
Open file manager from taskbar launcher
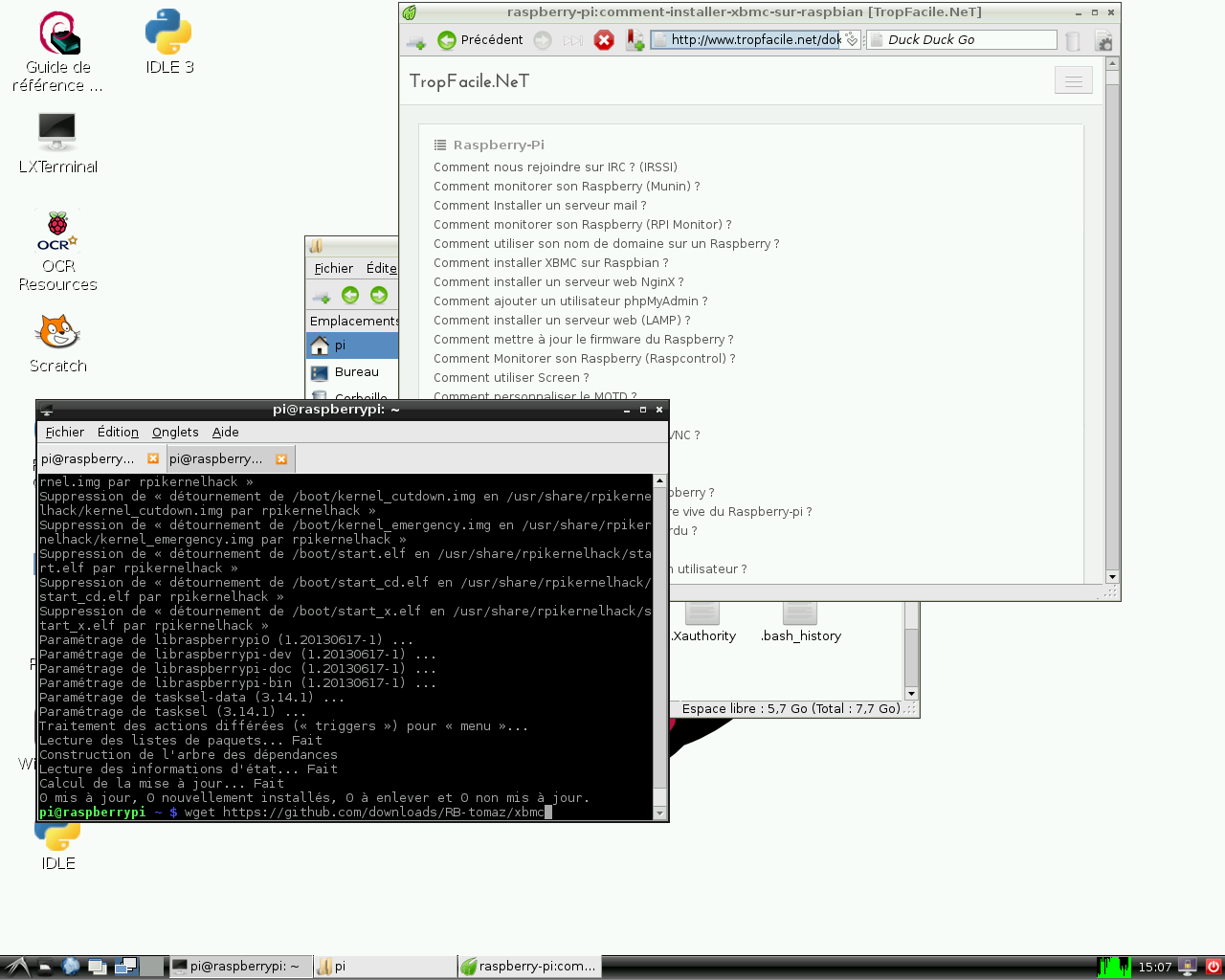[45, 967]
